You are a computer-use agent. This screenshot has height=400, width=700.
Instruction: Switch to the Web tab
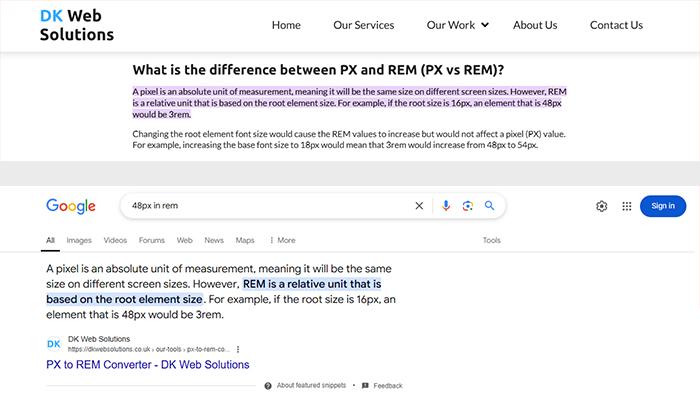point(184,240)
